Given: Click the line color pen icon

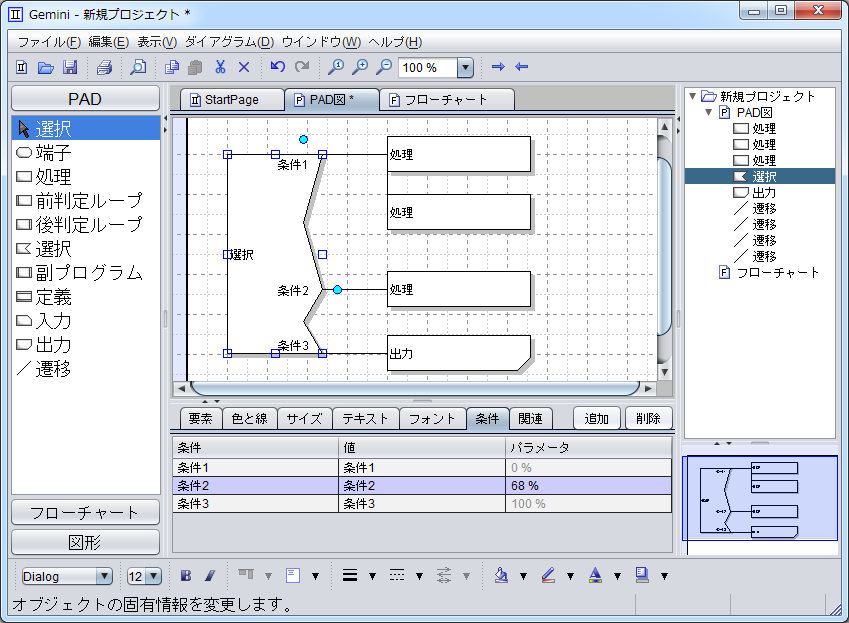Looking at the screenshot, I should pyautogui.click(x=548, y=575).
